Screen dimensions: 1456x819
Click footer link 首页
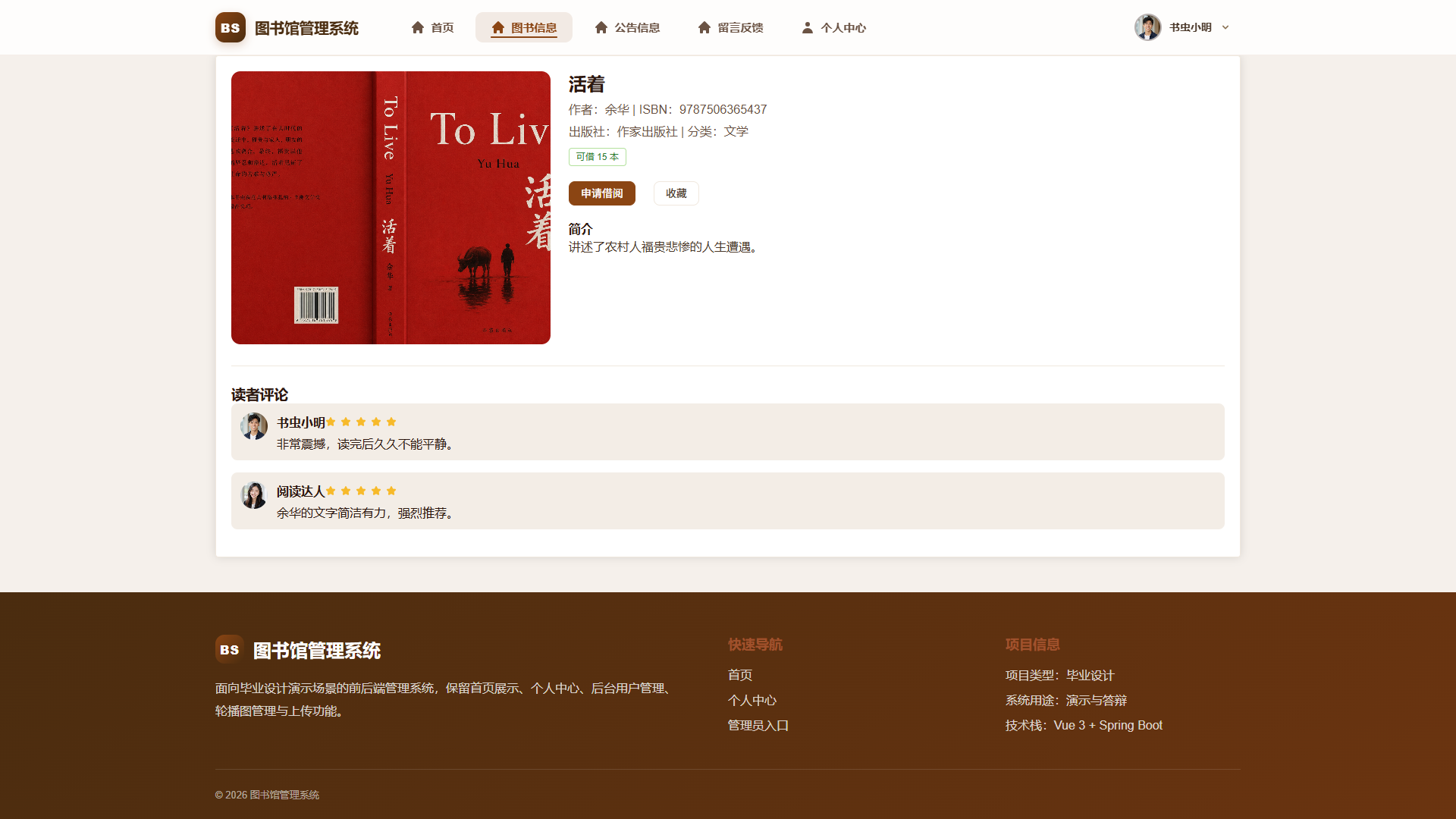coord(740,675)
